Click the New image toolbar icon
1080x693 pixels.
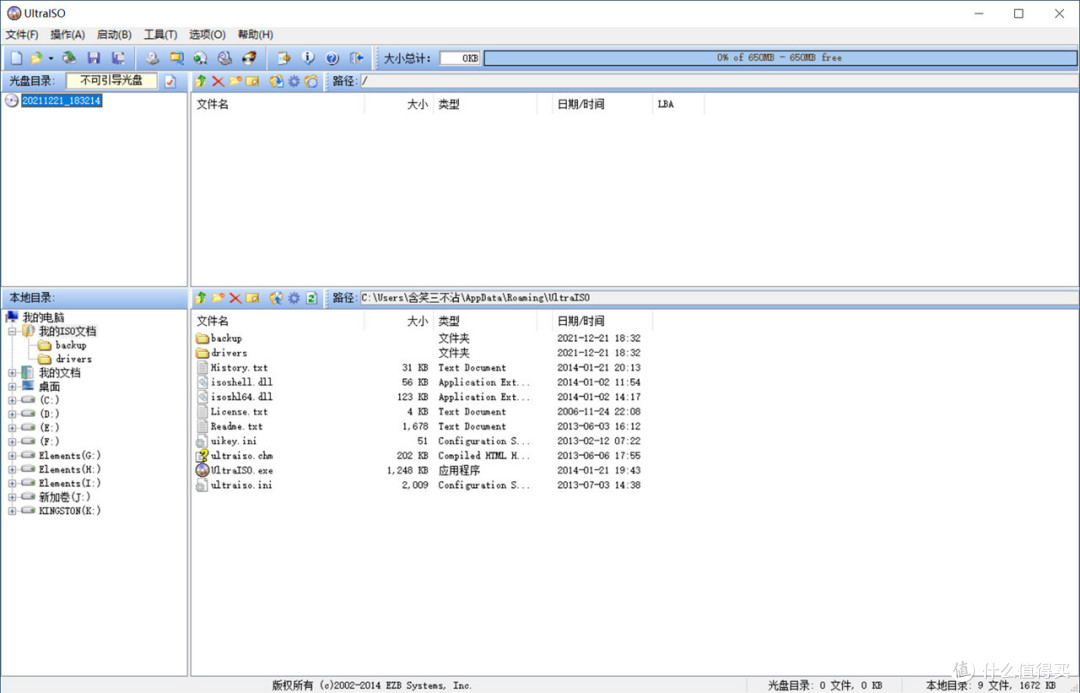(16, 59)
